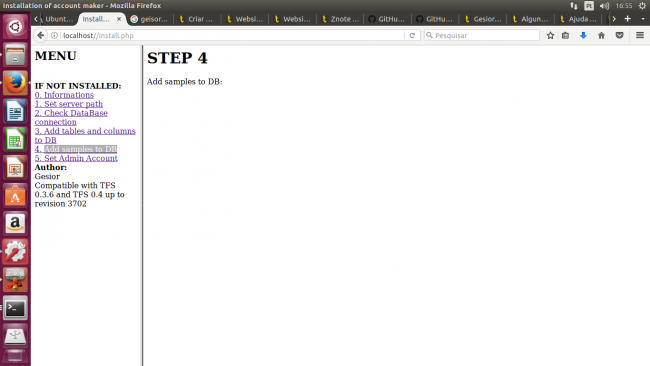
Task: Bookmark this page with star icon
Action: coord(550,36)
